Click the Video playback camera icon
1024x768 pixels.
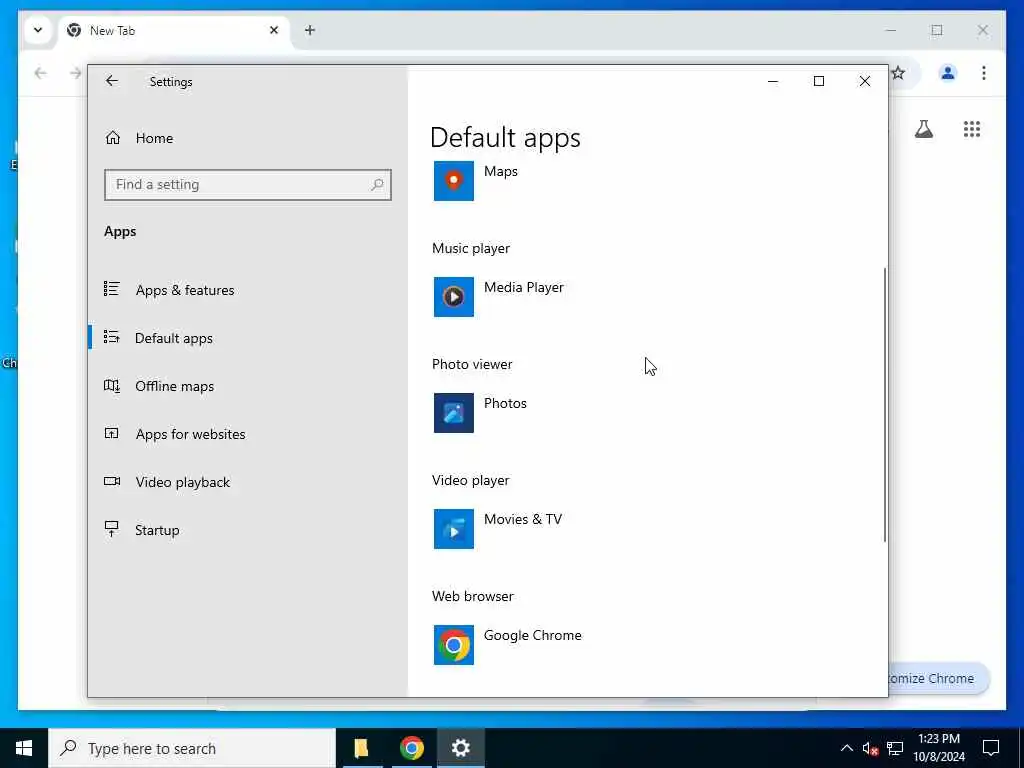coord(112,481)
